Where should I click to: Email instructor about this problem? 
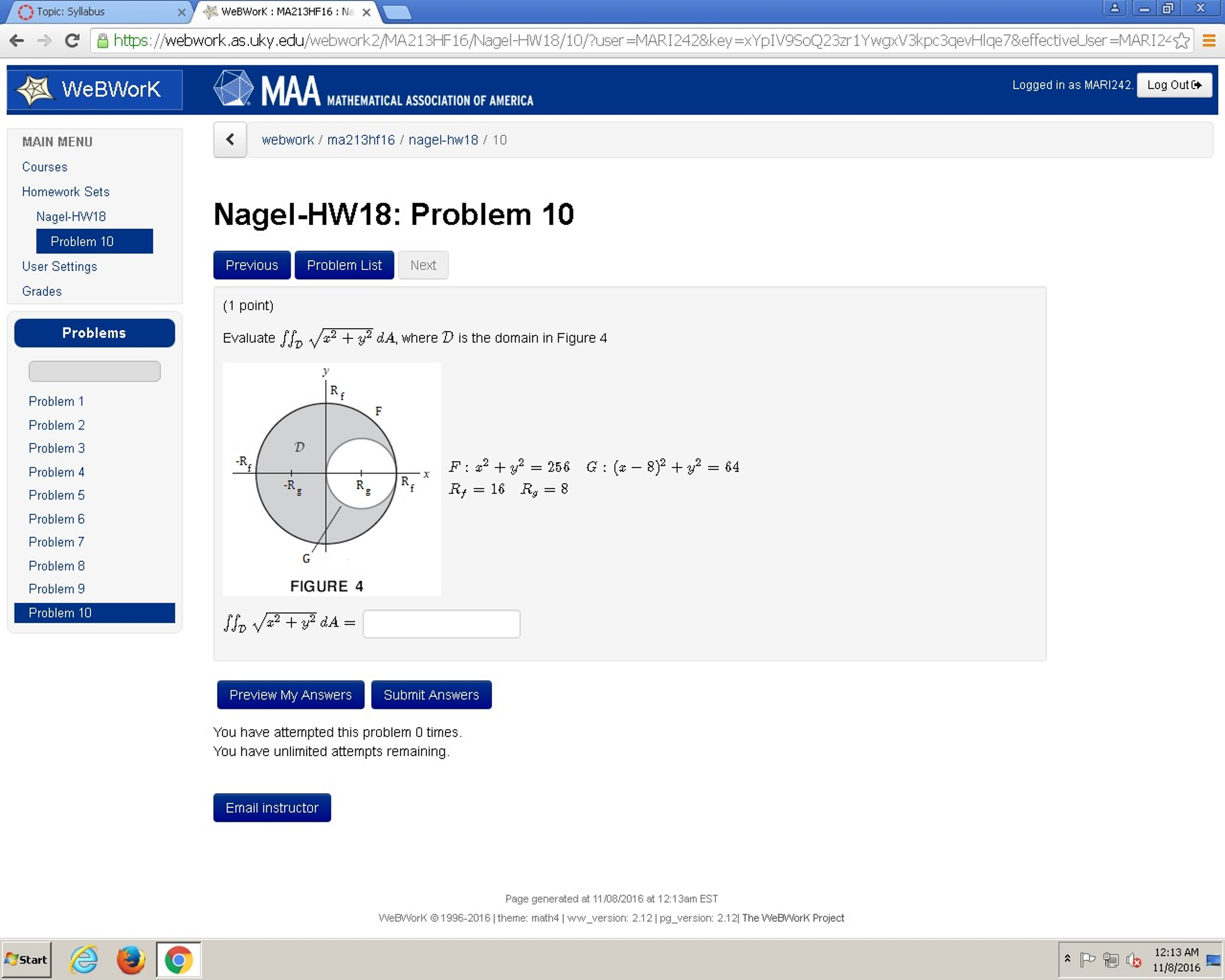tap(272, 808)
